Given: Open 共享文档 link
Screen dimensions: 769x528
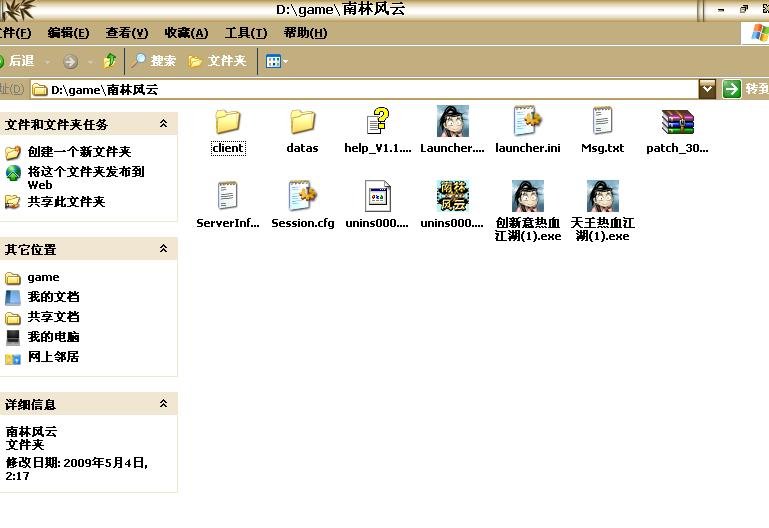Looking at the screenshot, I should (53, 317).
